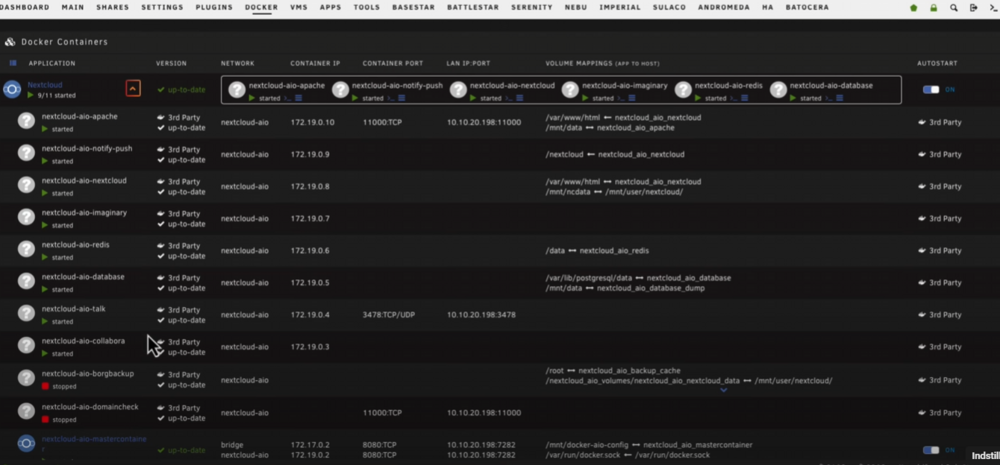Open nextcloud-aio-redis row container icon
The image size is (1000, 465).
[26, 249]
